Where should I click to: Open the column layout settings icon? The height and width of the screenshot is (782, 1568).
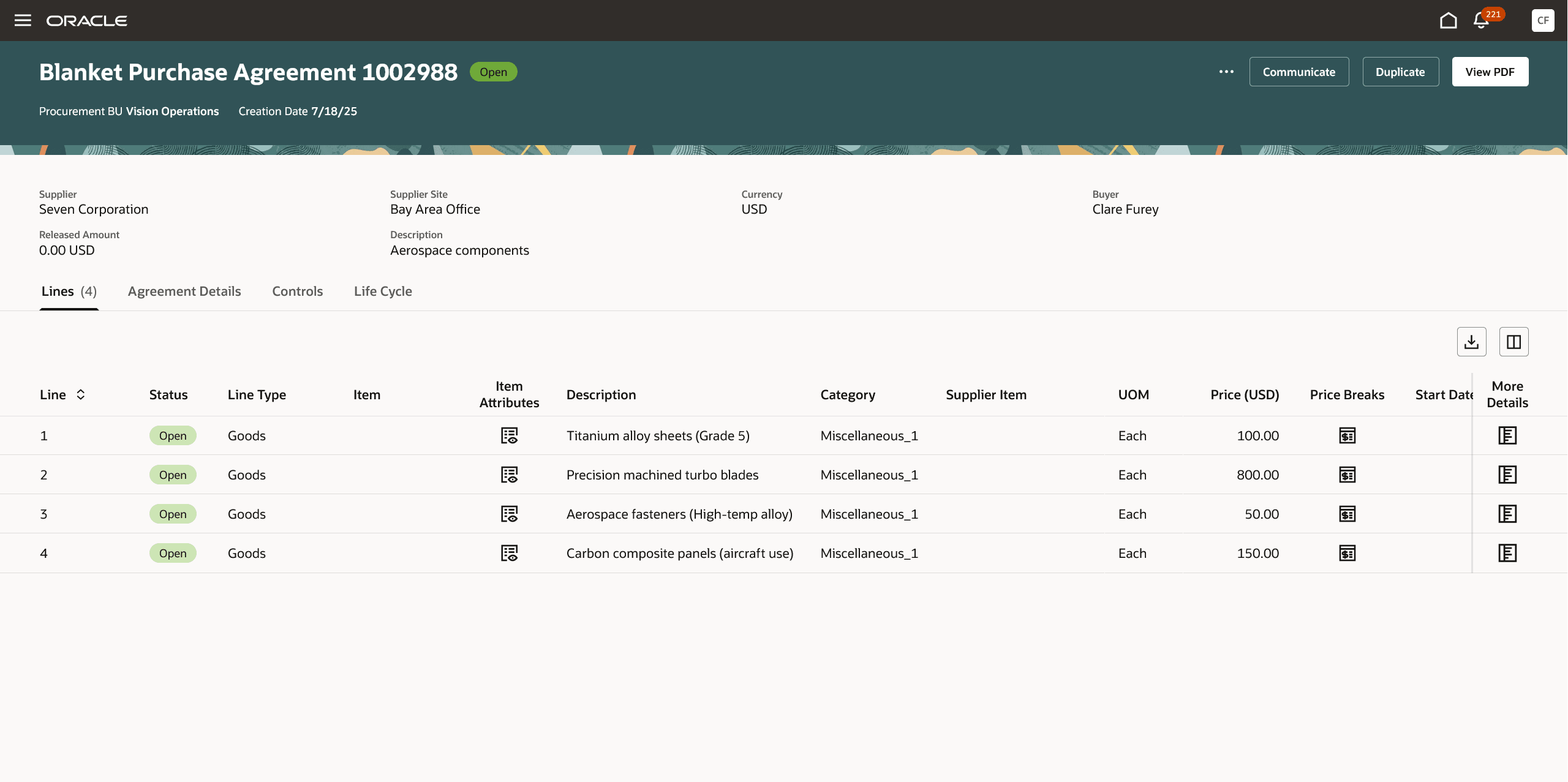click(1513, 342)
